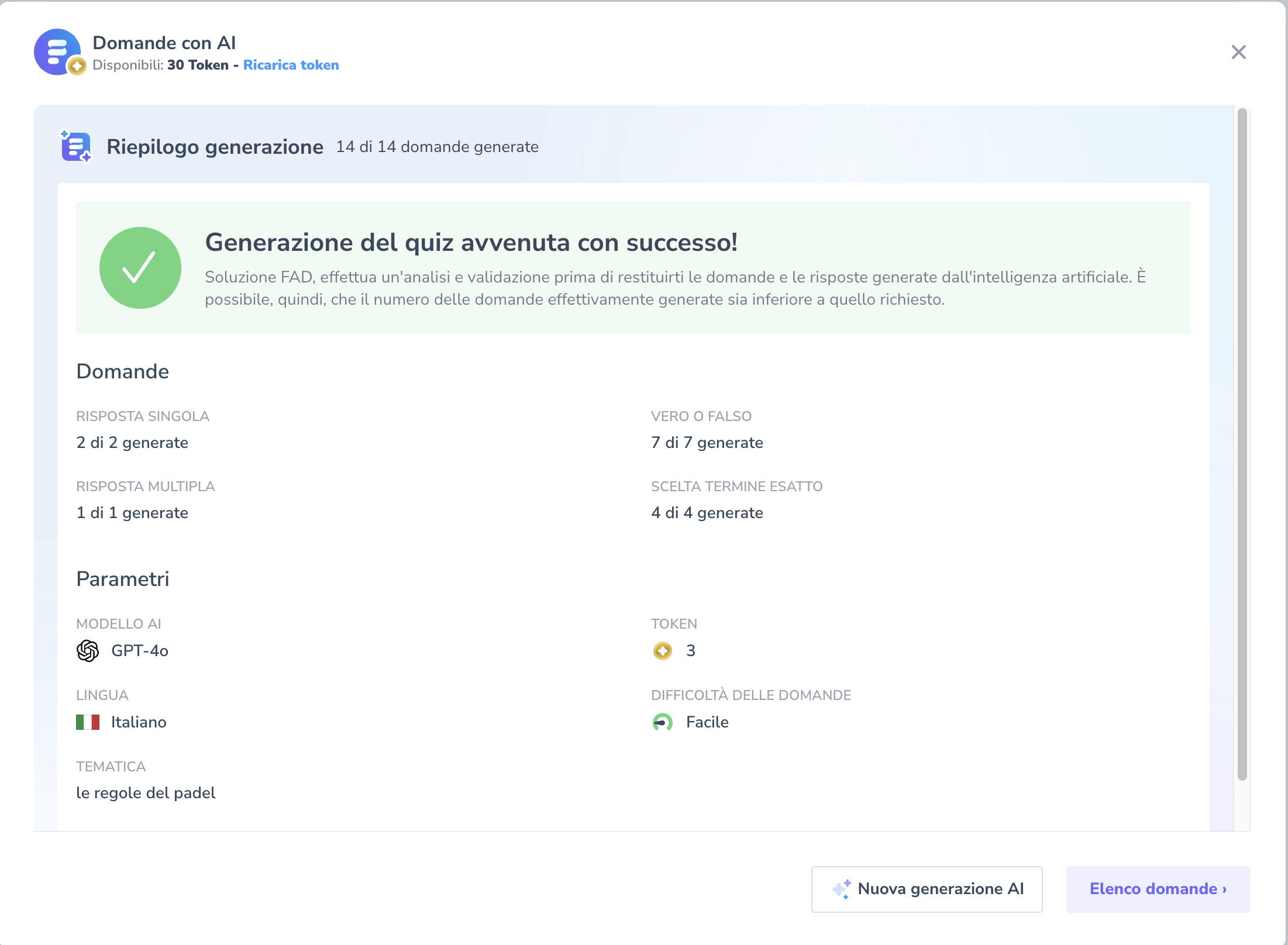The width and height of the screenshot is (1288, 945).
Task: Open the Ricarica token link
Action: [291, 65]
